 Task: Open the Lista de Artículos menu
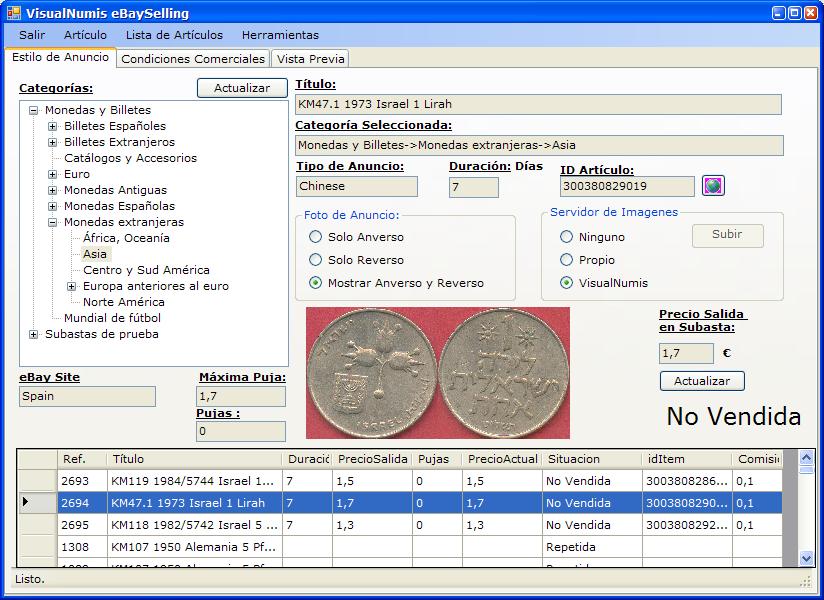pos(174,35)
